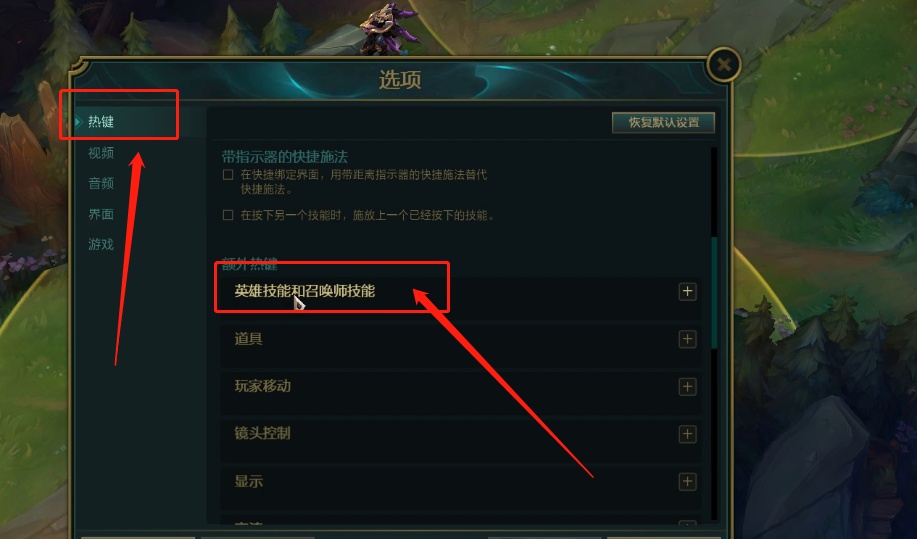Viewport: 917px width, 539px height.
Task: Switch to the 音频 settings tab
Action: pyautogui.click(x=101, y=184)
